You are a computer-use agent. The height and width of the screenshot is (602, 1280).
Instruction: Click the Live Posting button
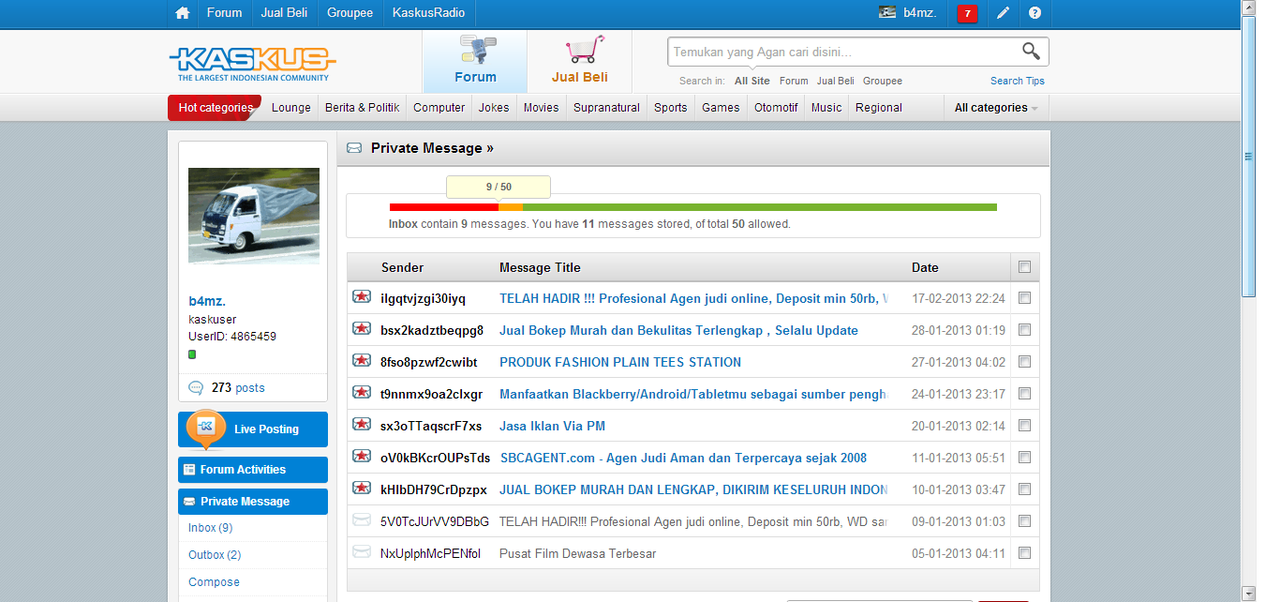(253, 430)
